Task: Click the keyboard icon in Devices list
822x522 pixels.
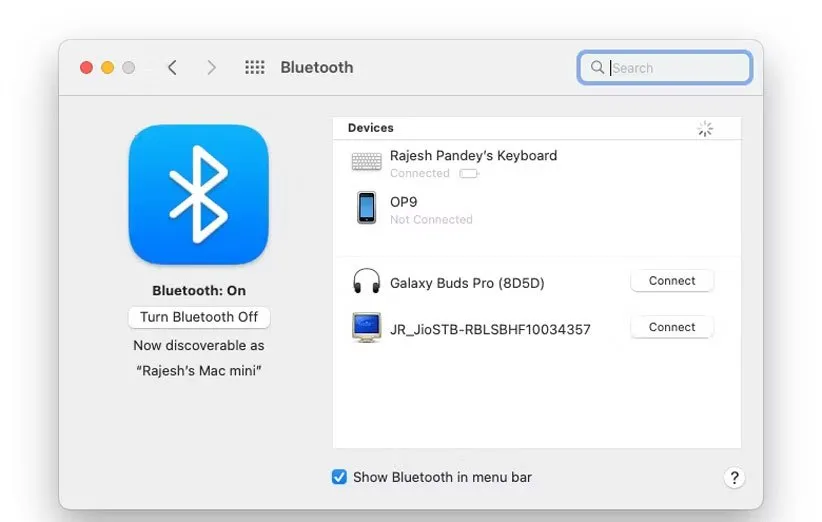Action: [366, 162]
